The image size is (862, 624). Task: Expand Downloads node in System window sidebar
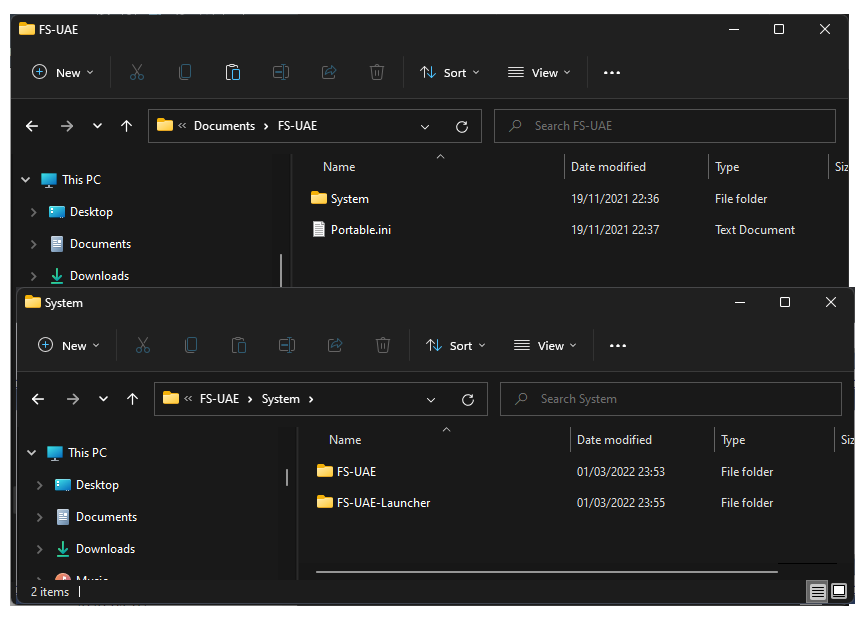coord(39,549)
